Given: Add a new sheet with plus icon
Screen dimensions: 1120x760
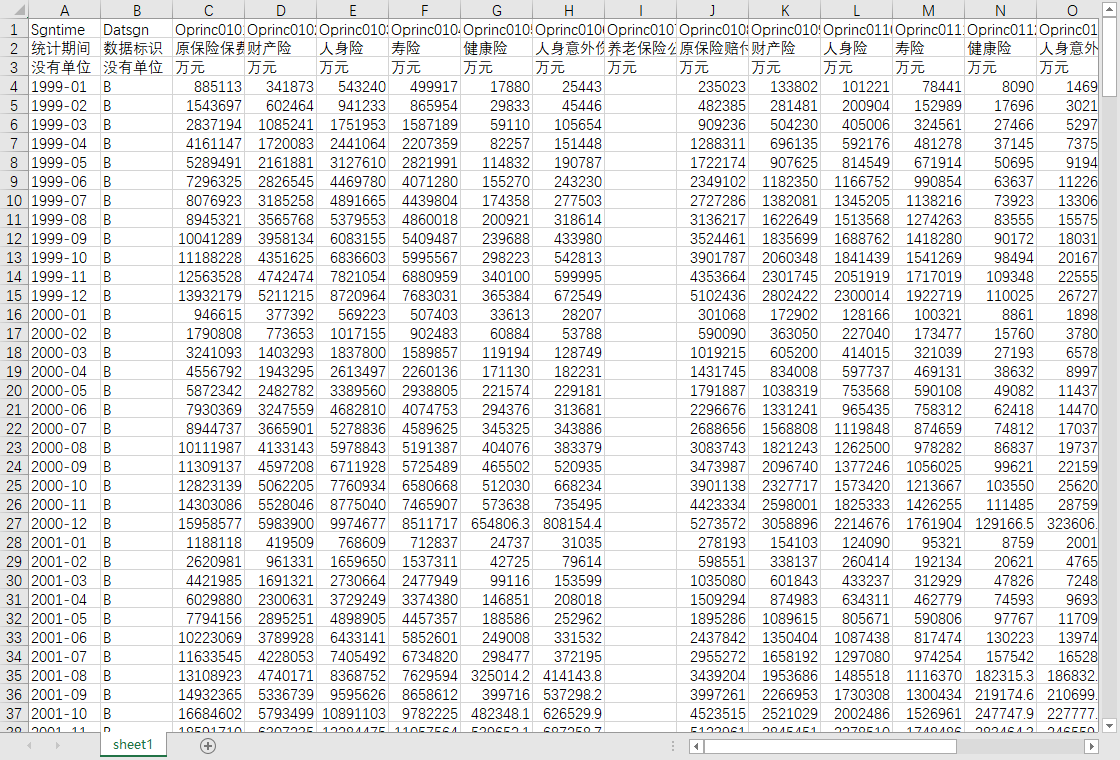Looking at the screenshot, I should [208, 746].
